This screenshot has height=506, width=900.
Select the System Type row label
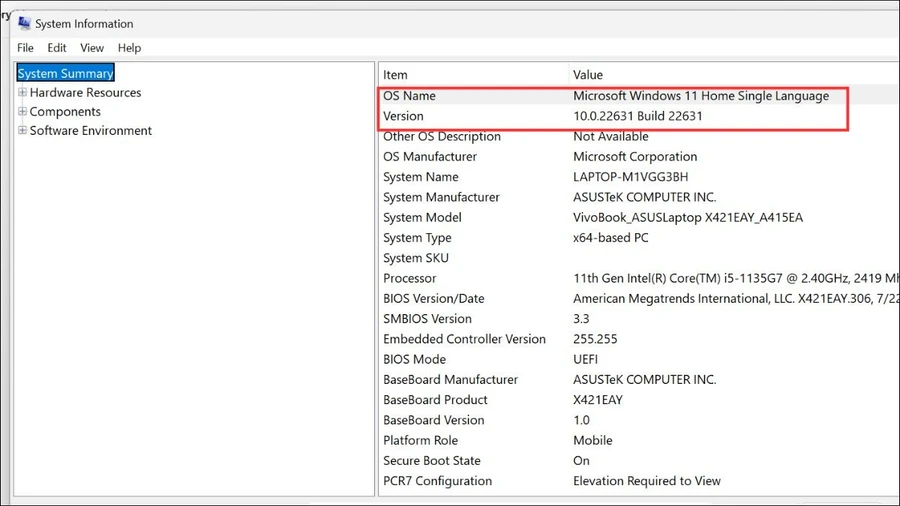[417, 238]
